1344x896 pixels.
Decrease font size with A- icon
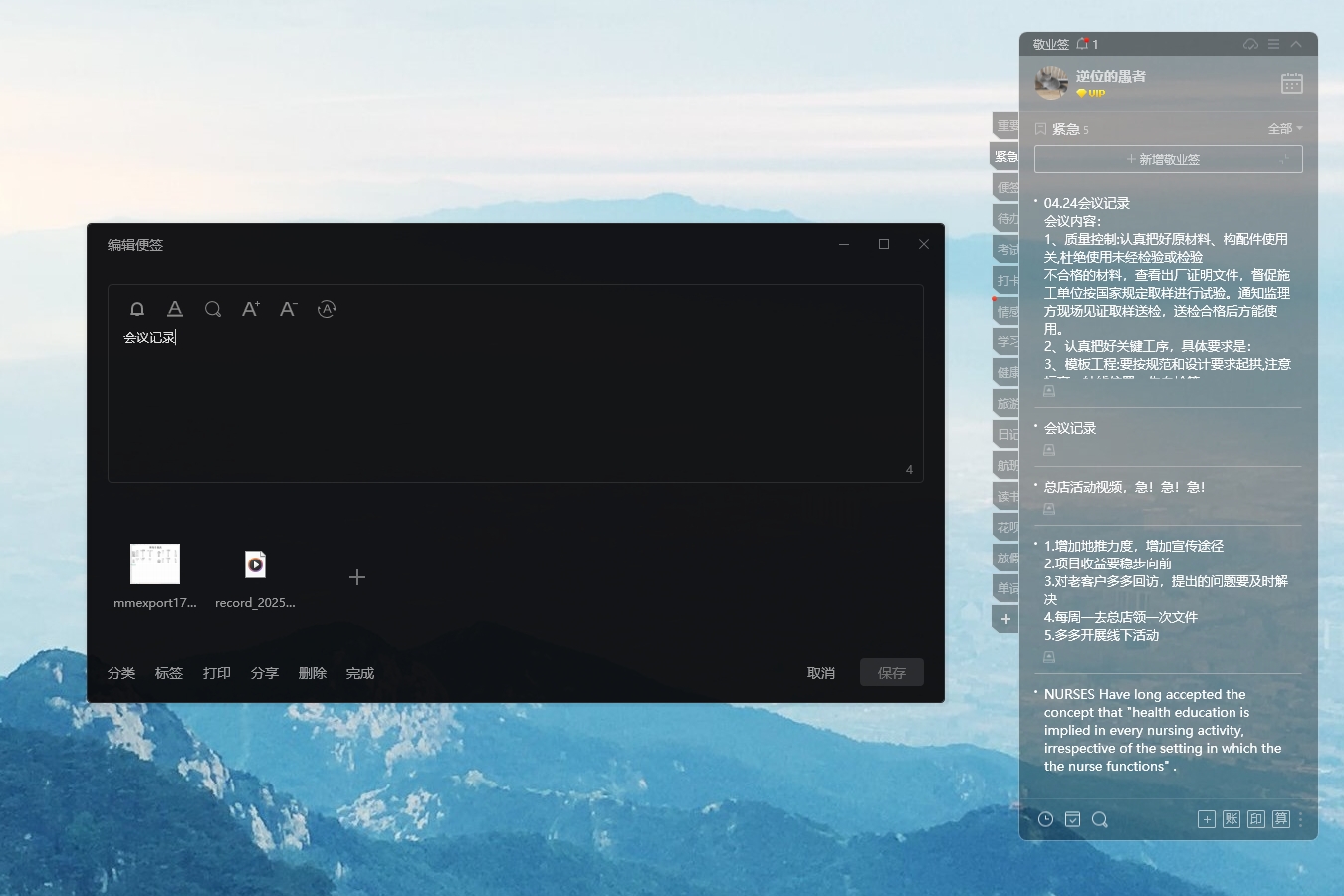[289, 309]
